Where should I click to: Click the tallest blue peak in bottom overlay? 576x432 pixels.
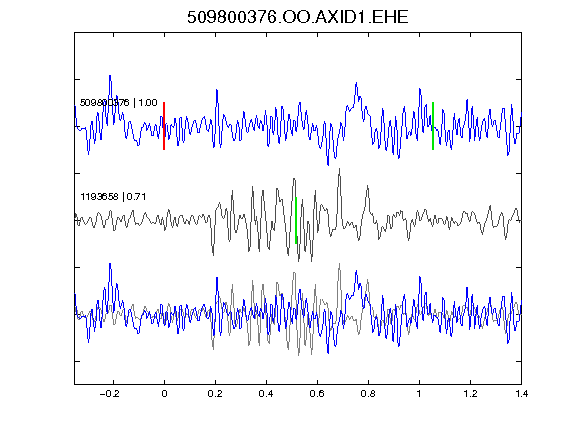pyautogui.click(x=110, y=264)
